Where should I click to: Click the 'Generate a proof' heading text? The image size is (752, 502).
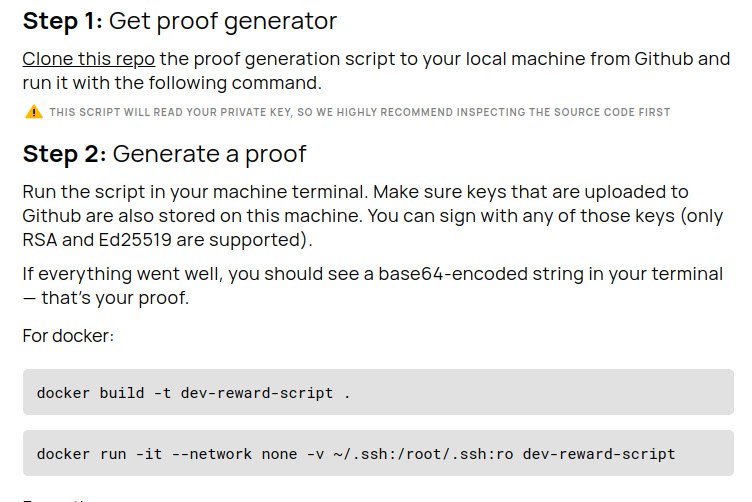pyautogui.click(x=209, y=154)
